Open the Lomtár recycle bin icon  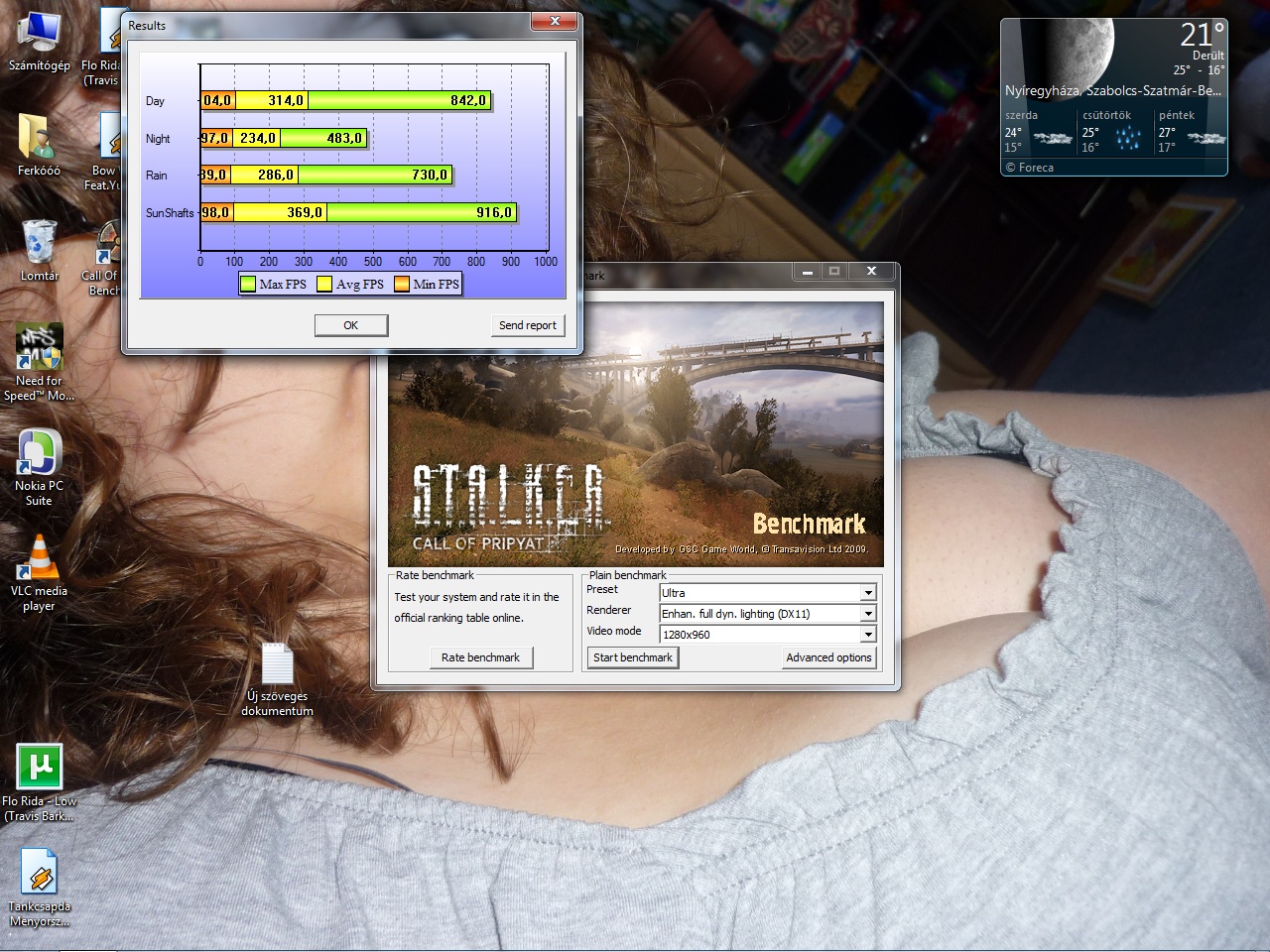(x=39, y=250)
